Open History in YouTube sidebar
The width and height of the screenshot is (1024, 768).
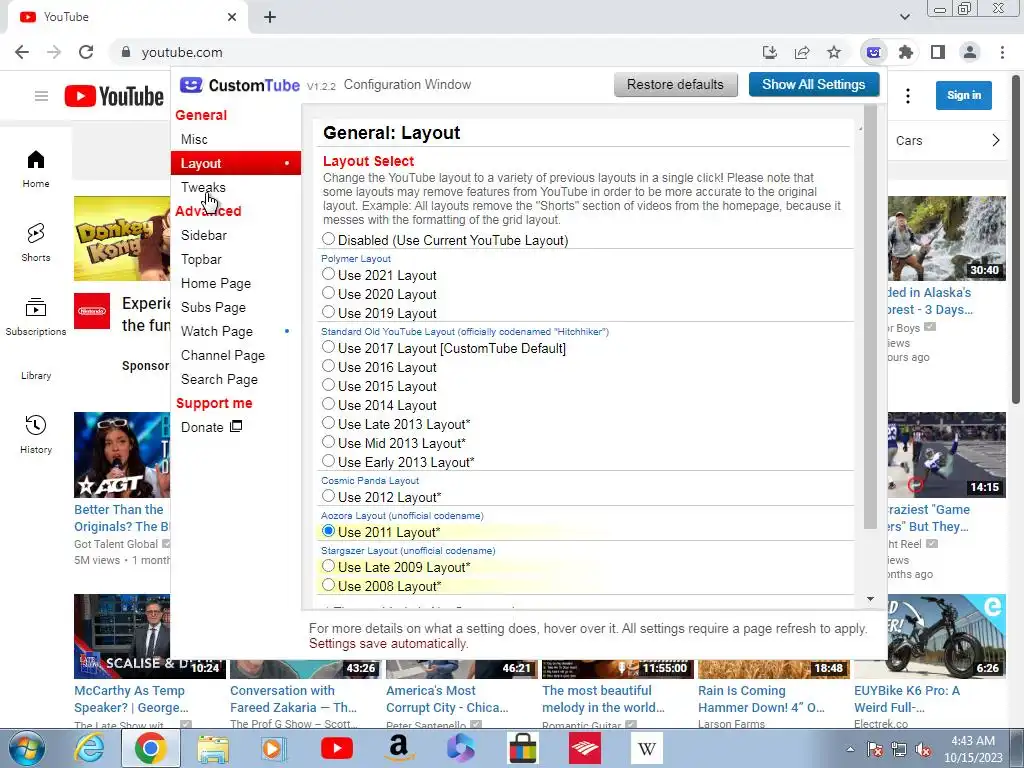point(36,435)
